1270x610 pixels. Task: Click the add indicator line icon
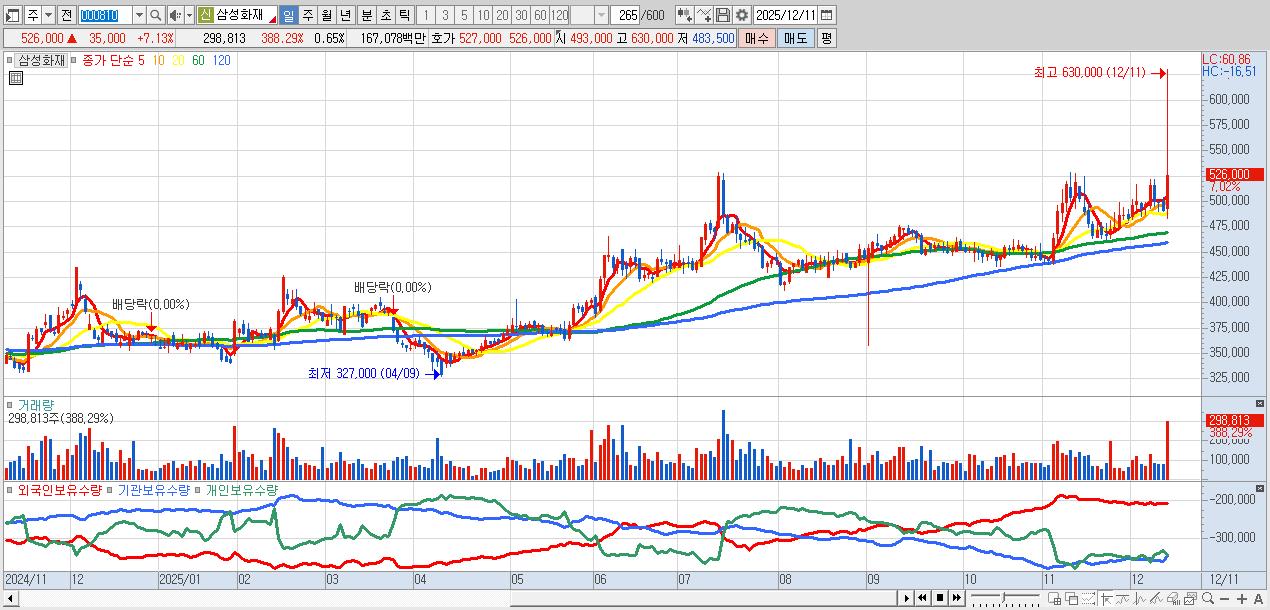pos(704,15)
